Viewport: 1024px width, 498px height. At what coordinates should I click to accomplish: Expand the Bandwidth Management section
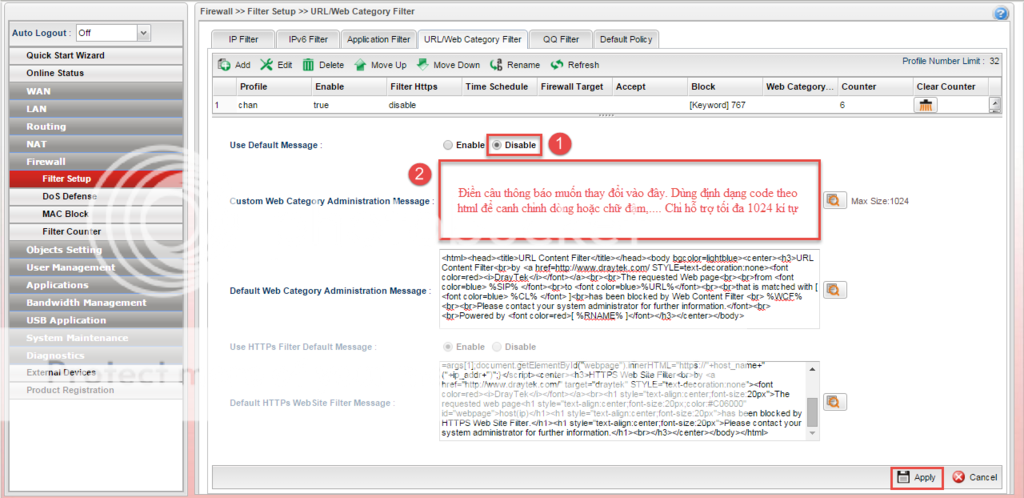[96, 302]
